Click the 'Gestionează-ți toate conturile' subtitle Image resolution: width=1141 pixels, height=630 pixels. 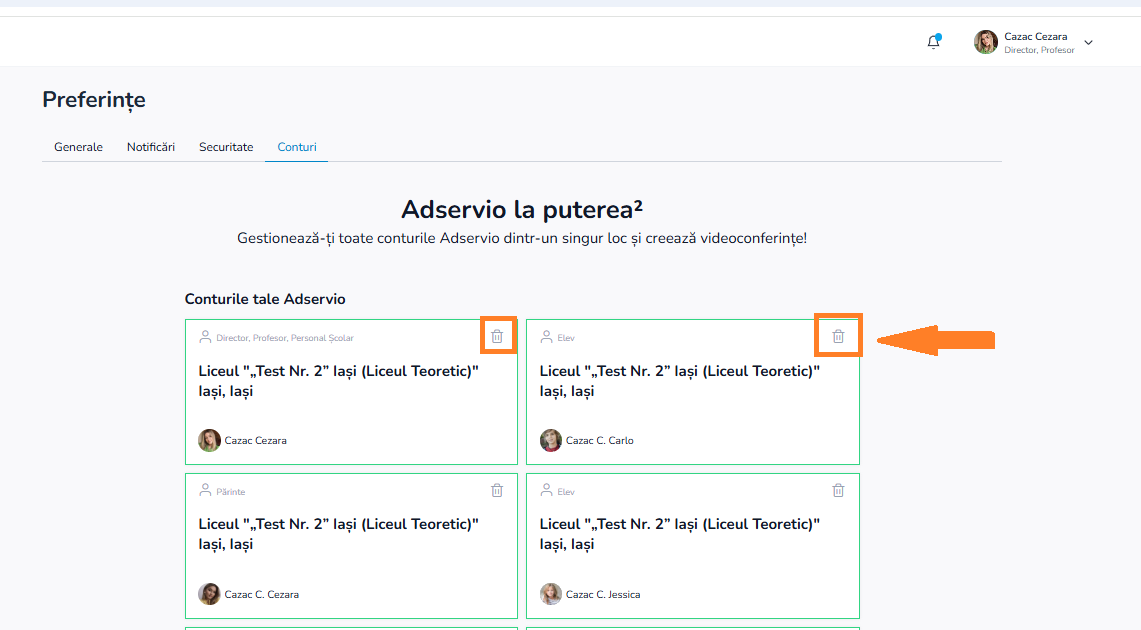pos(522,238)
